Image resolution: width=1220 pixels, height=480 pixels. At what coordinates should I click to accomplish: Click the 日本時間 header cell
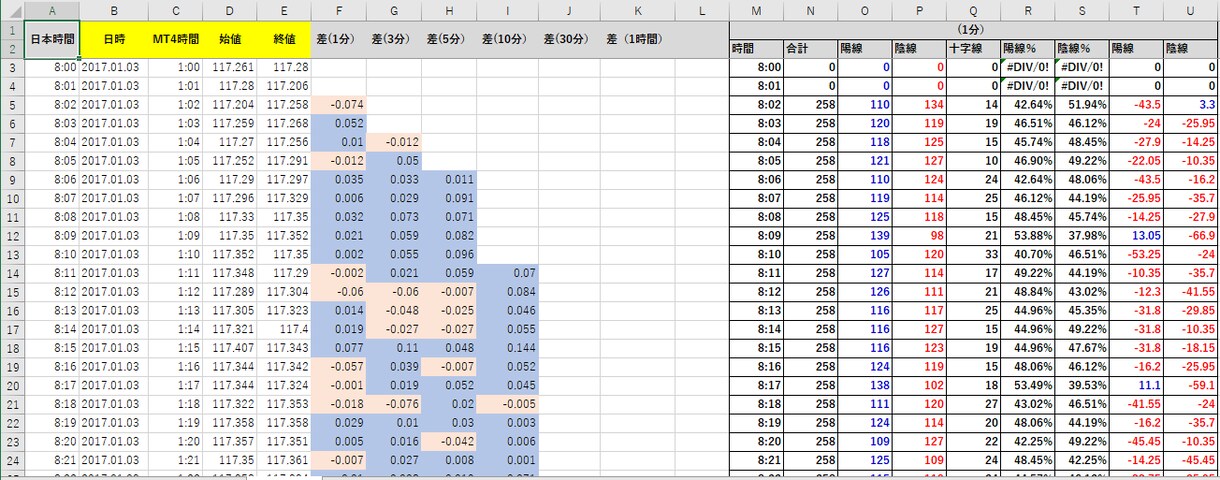click(51, 39)
